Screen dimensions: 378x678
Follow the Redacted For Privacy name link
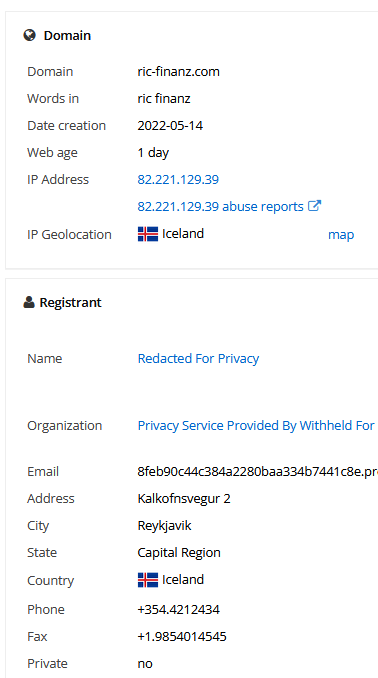(x=198, y=358)
